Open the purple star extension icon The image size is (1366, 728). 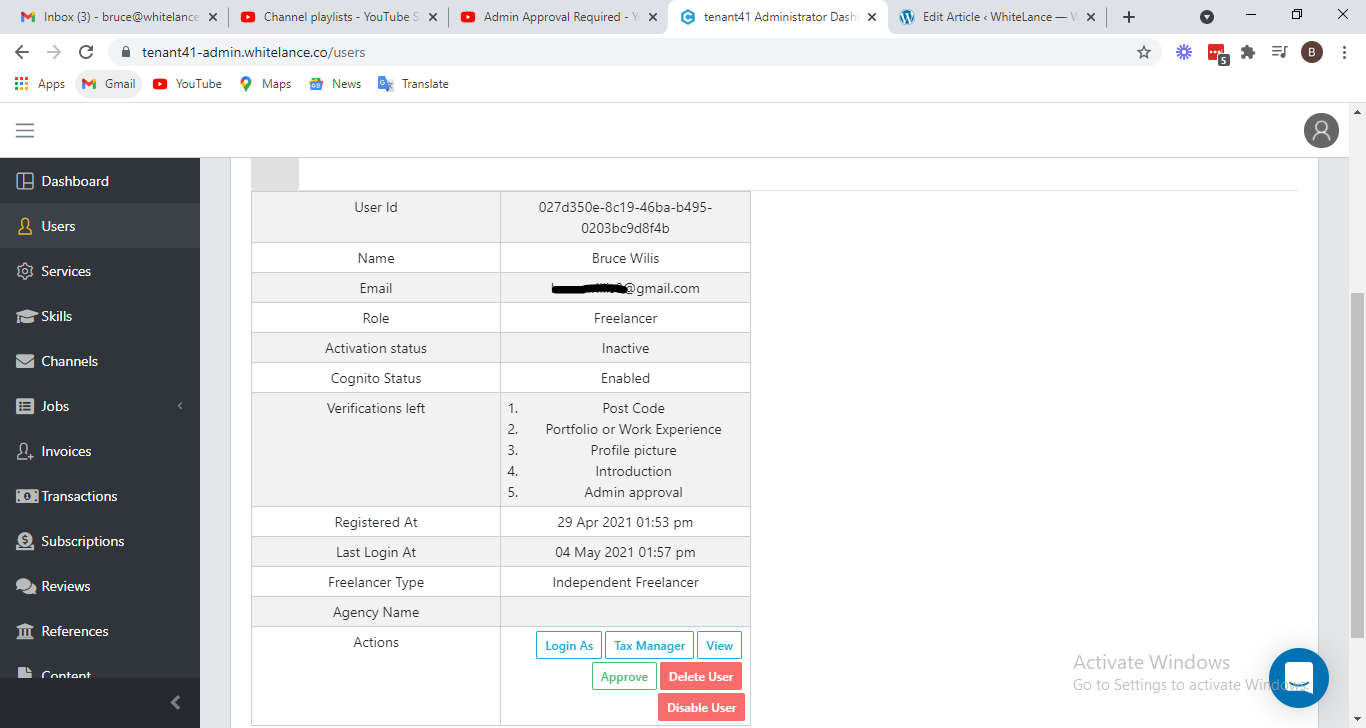coord(1184,52)
